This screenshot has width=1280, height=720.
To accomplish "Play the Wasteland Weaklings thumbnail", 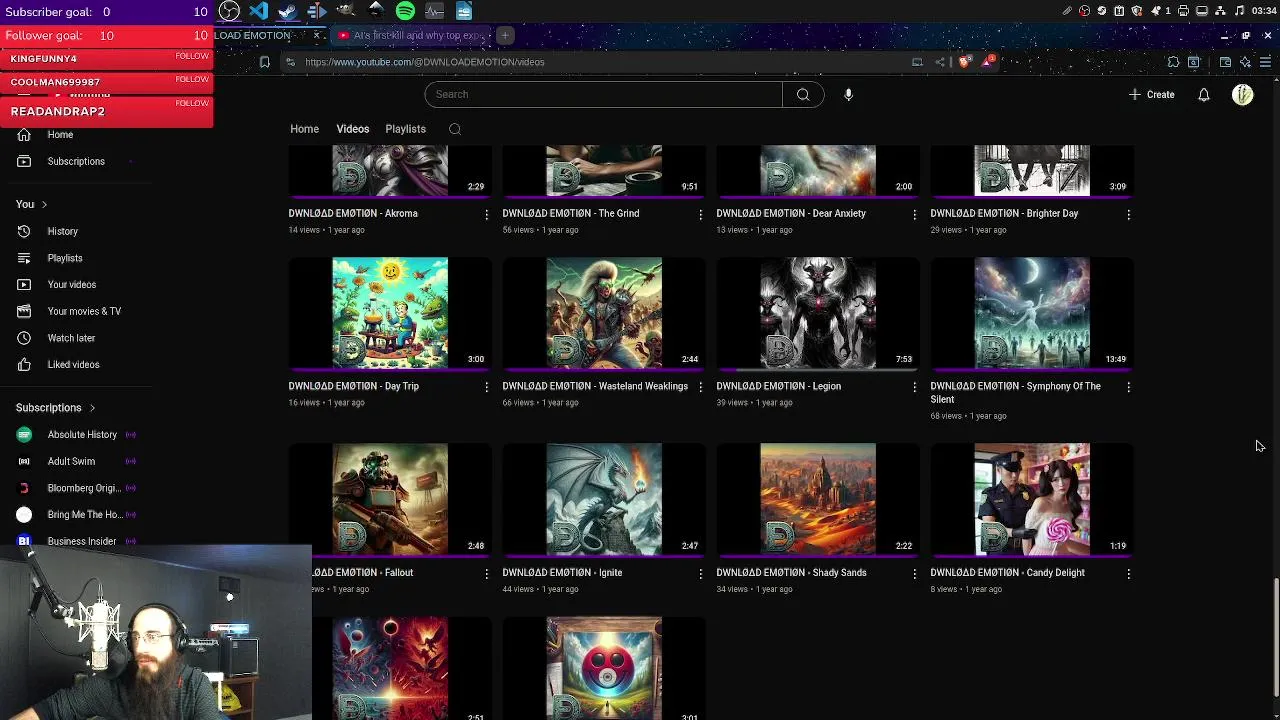I will click(x=604, y=314).
